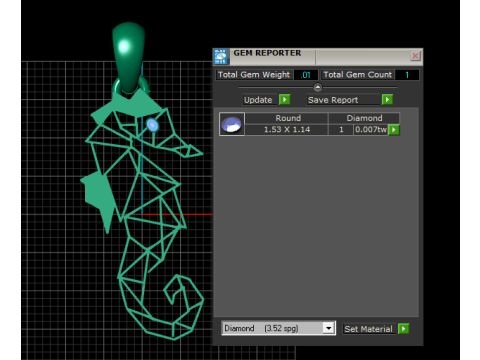This screenshot has width=480, height=360.
Task: Click the Total Gem Weight label
Action: (254, 75)
